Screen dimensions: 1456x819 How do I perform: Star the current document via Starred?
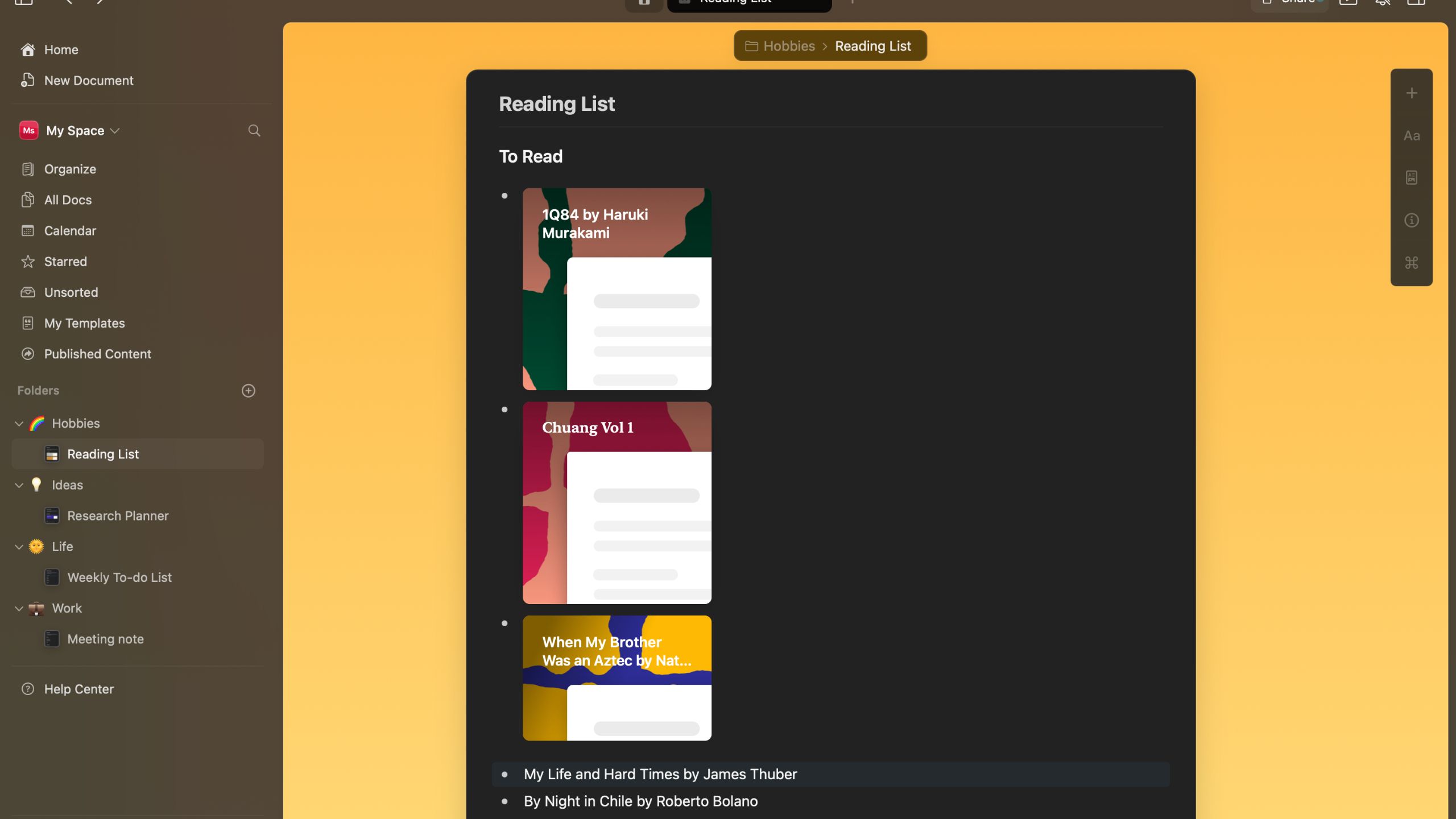coord(65,261)
